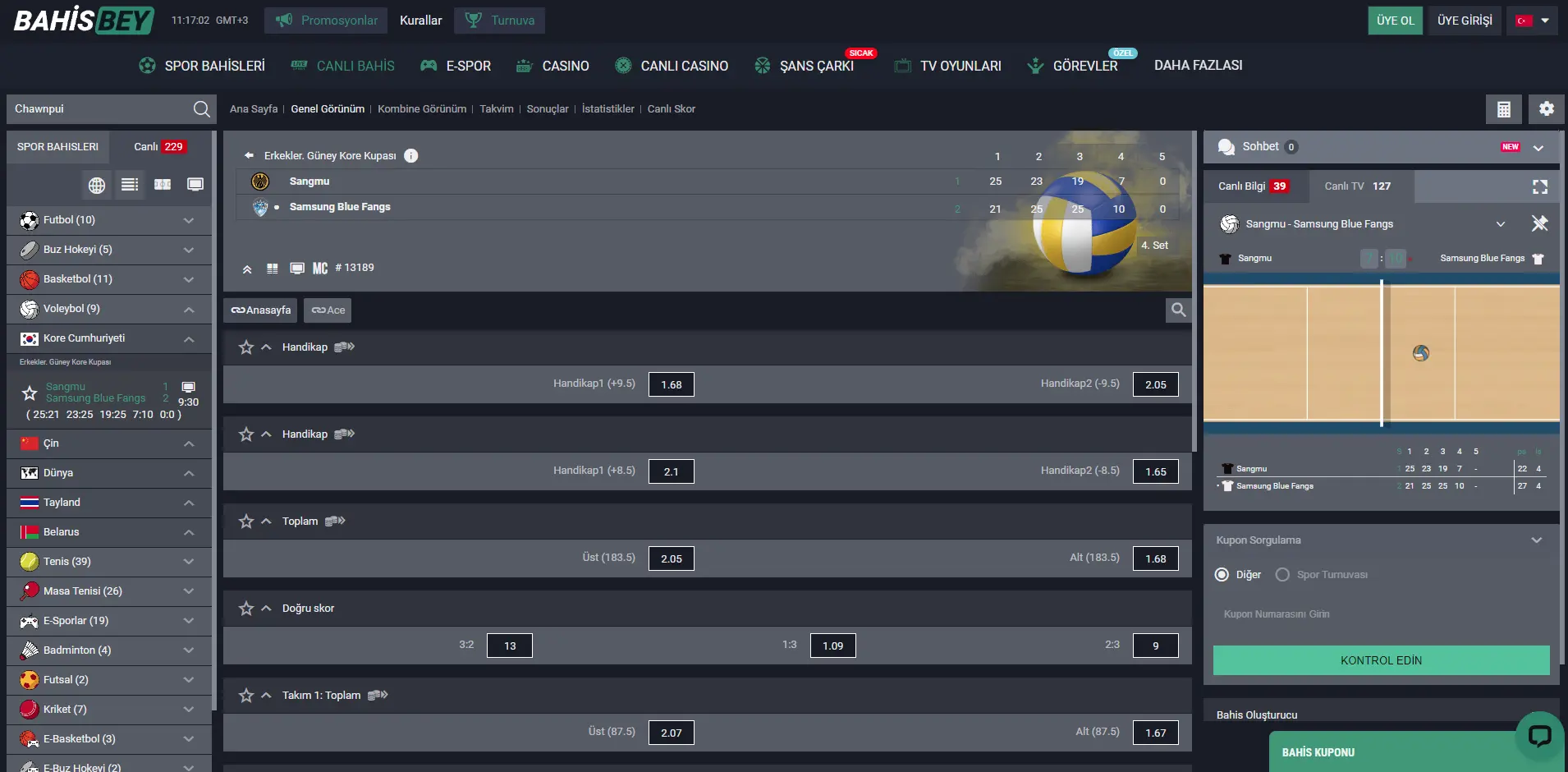The height and width of the screenshot is (772, 1568).
Task: Select the scoreboard view icon in sidebar
Action: click(x=163, y=185)
